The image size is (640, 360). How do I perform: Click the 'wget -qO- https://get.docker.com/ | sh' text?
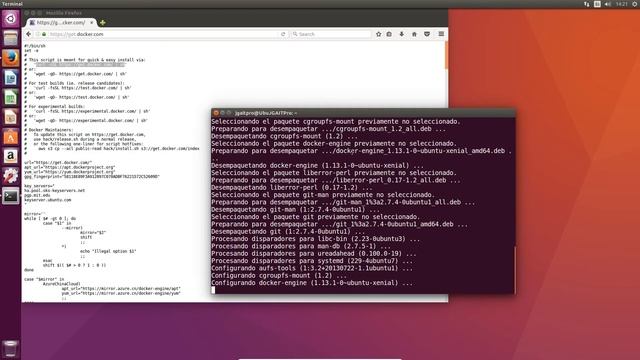80,74
